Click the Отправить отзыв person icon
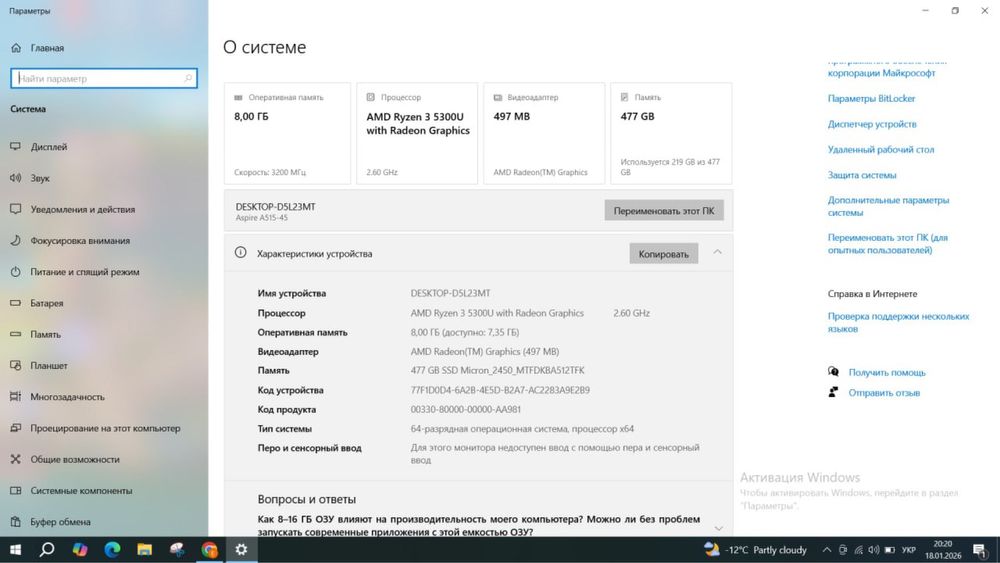 tap(833, 392)
